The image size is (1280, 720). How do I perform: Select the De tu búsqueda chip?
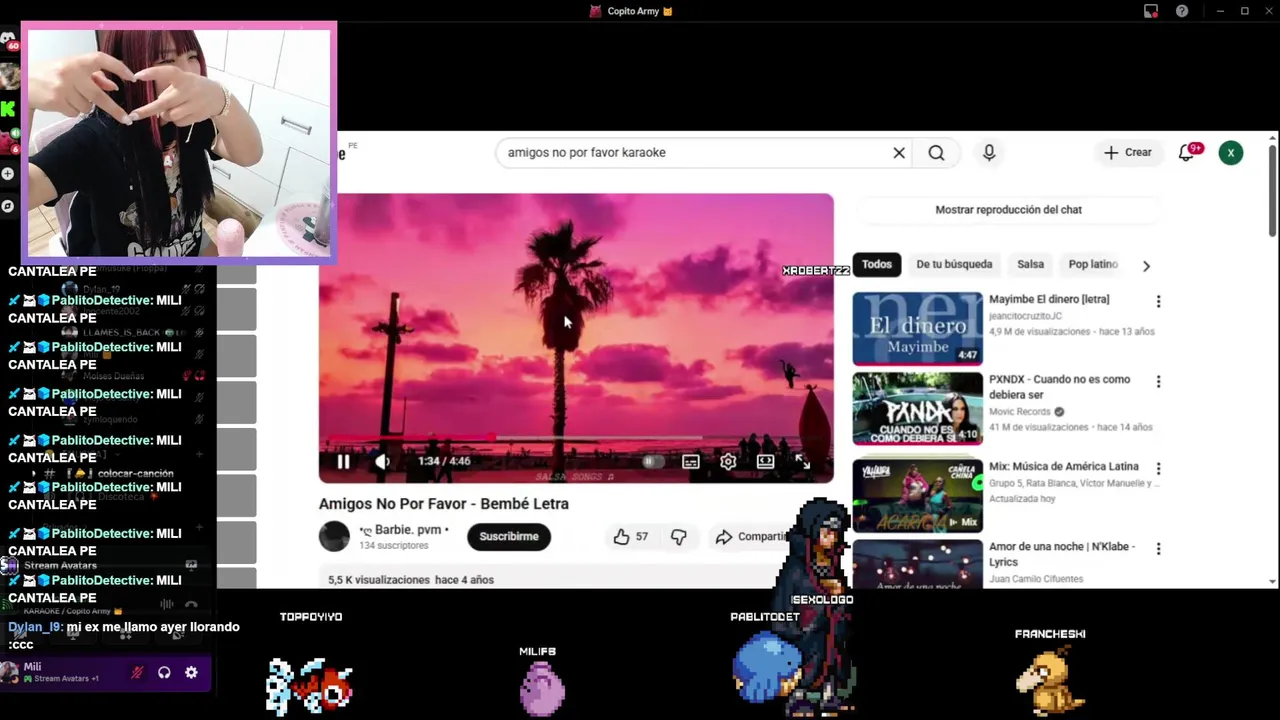954,265
